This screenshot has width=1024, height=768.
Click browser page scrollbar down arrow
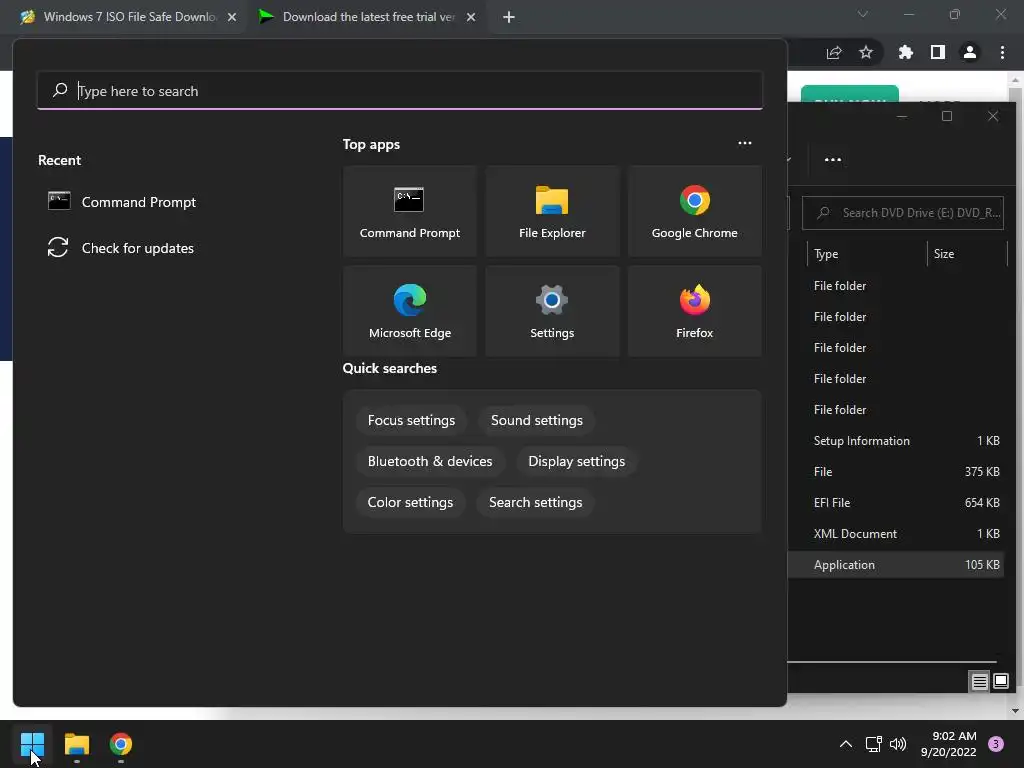(1015, 711)
